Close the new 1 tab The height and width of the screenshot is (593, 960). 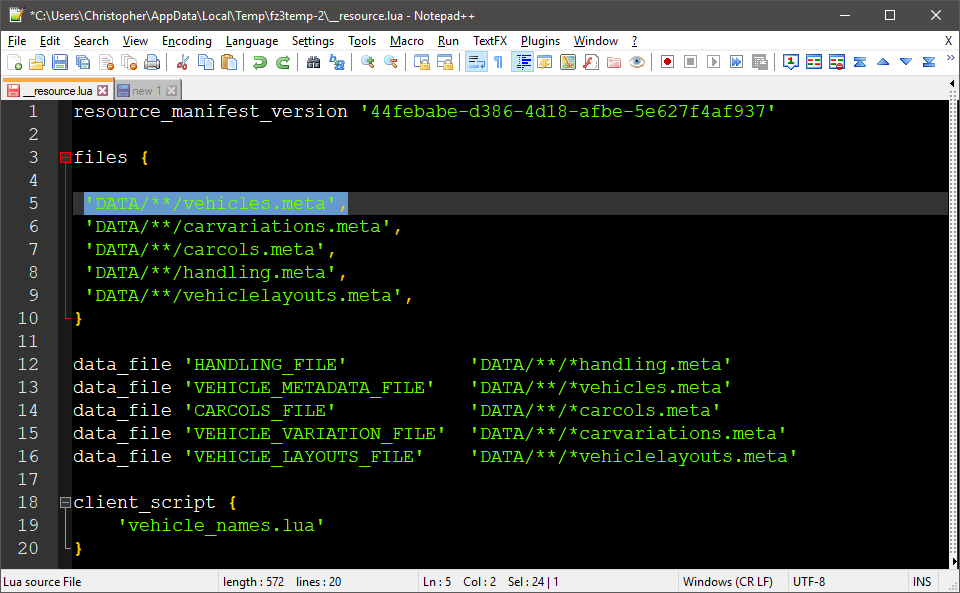(x=171, y=91)
